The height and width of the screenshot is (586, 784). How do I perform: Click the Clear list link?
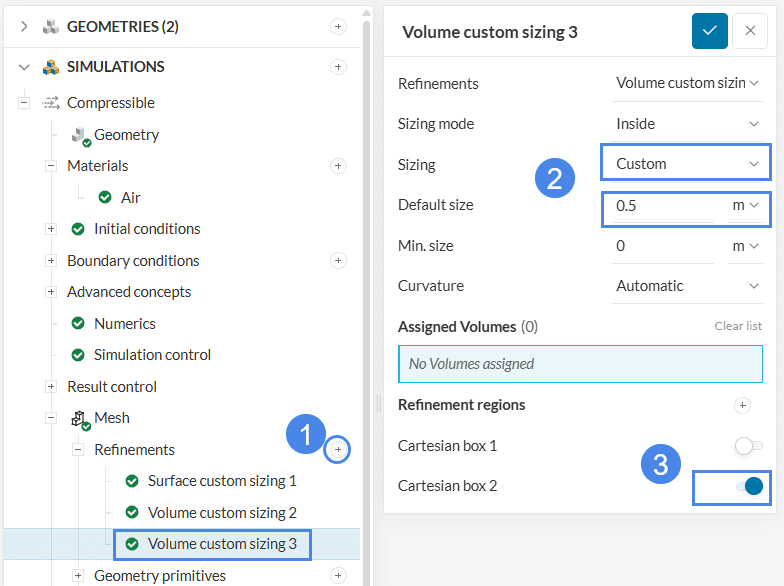click(x=738, y=326)
